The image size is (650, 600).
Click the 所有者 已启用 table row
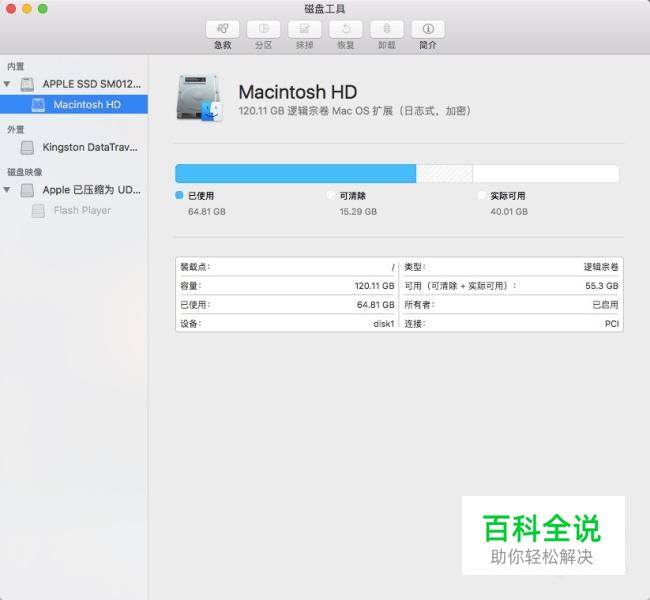pos(511,305)
